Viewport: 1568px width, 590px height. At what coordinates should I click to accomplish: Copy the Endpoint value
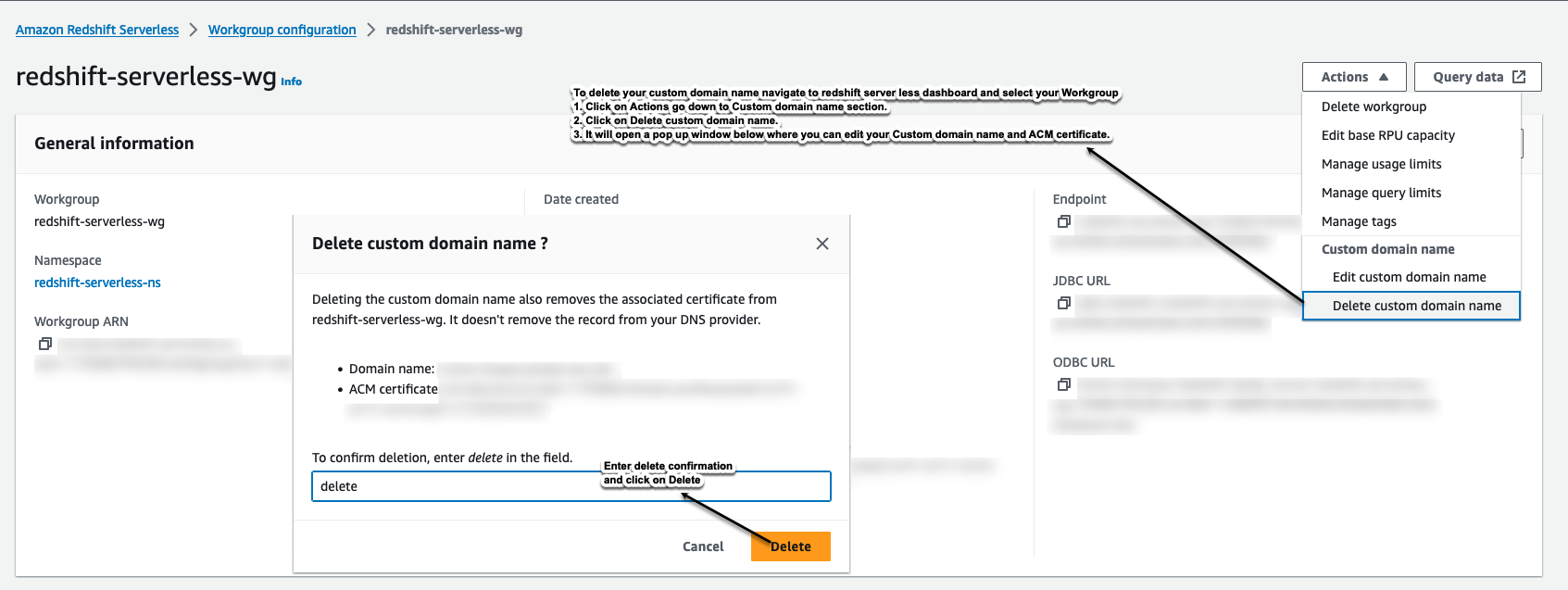(1063, 221)
